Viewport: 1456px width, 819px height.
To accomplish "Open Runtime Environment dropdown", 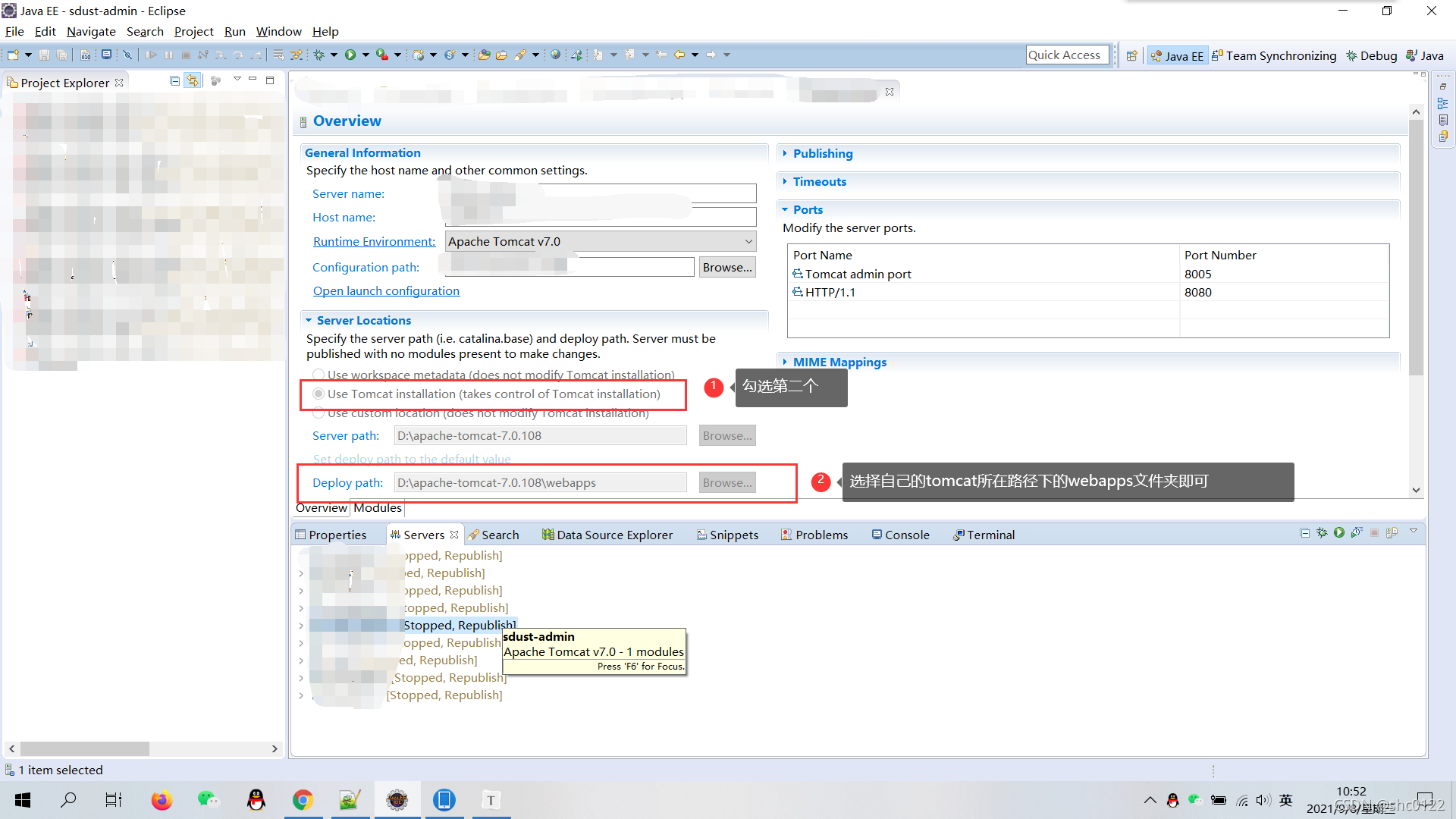I will coord(748,241).
